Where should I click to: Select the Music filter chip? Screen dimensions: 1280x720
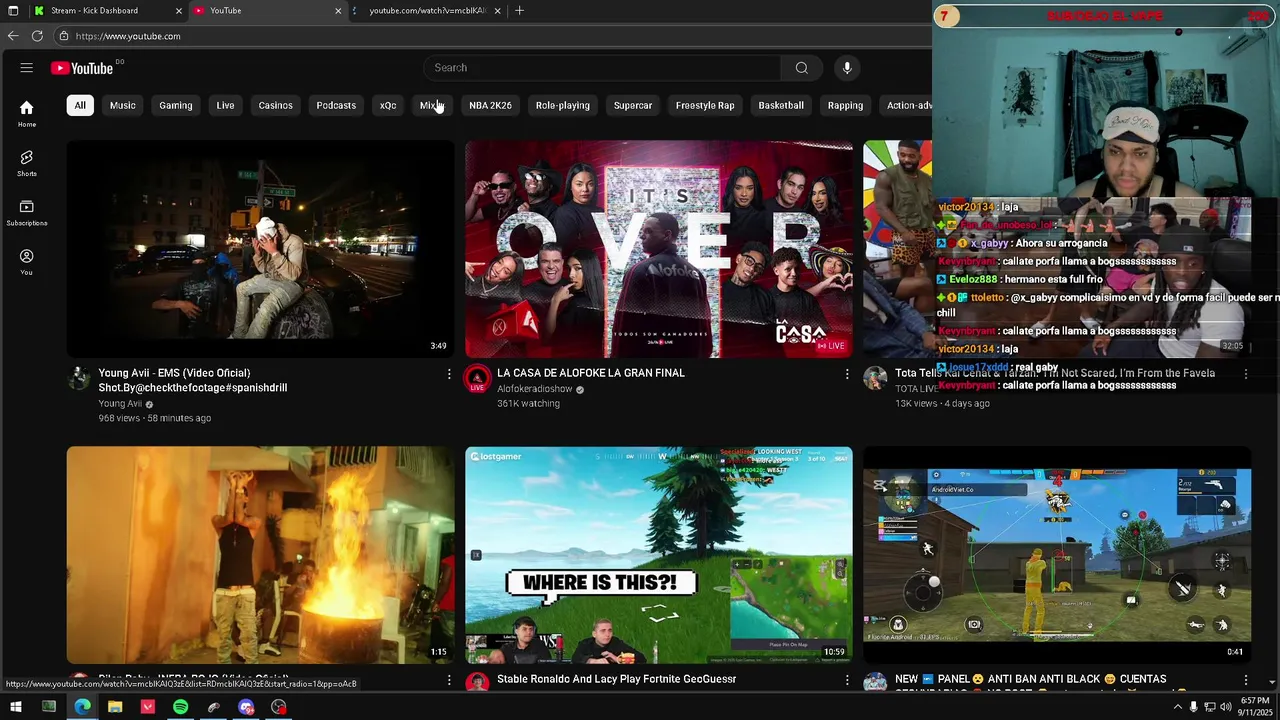click(122, 105)
